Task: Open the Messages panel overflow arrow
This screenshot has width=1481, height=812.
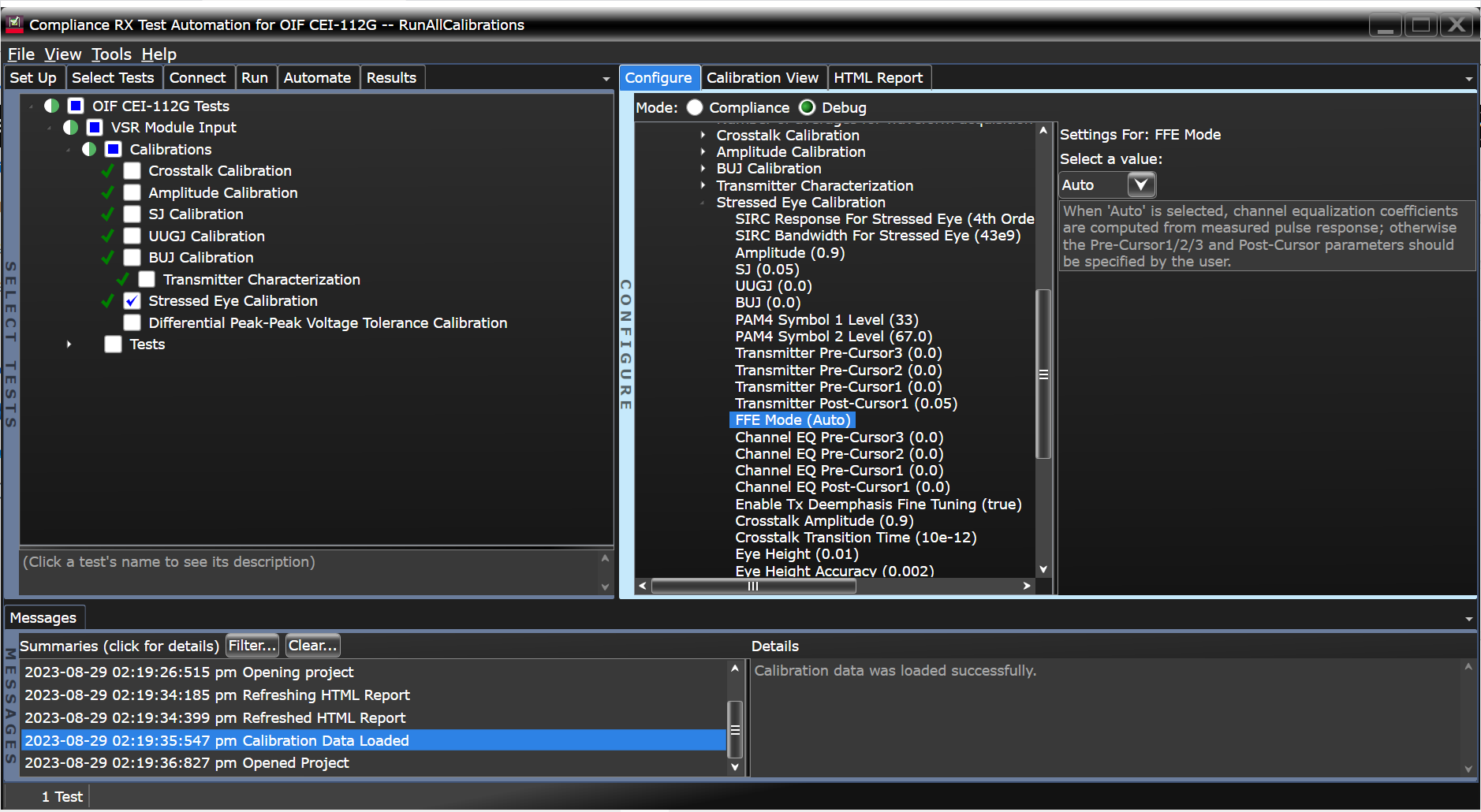Action: 1468,619
